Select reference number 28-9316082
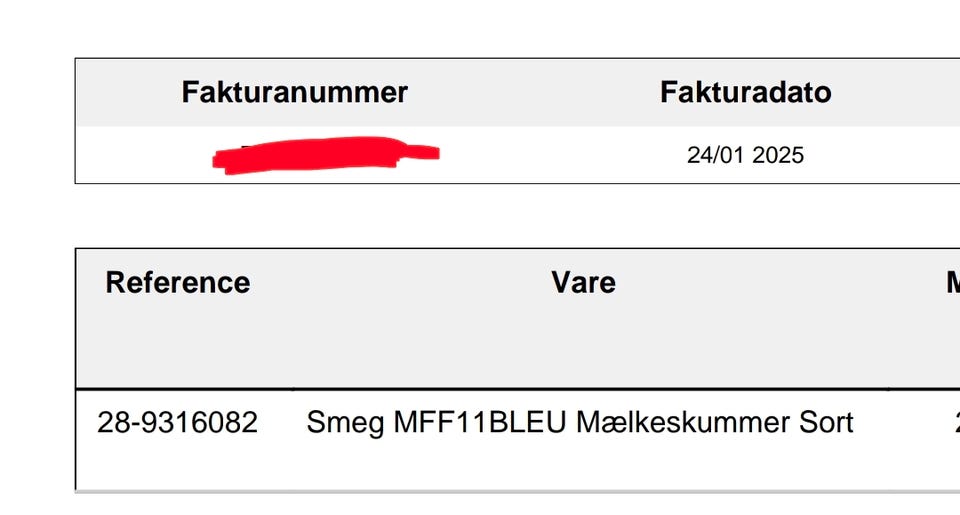Screen dimensions: 960x515 177,422
